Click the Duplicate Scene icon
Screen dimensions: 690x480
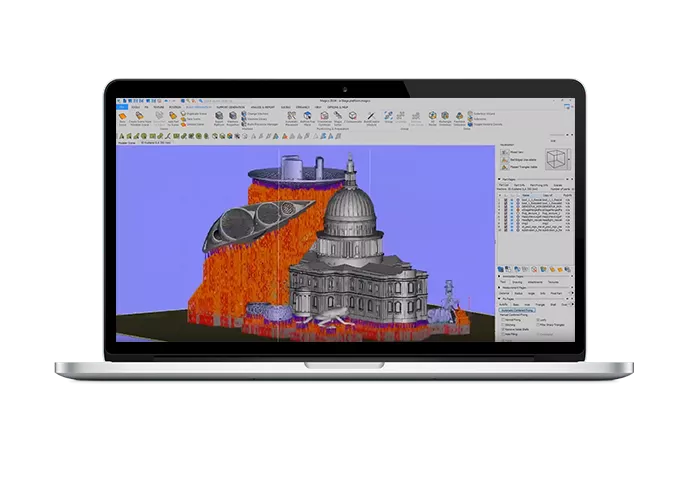tap(184, 114)
